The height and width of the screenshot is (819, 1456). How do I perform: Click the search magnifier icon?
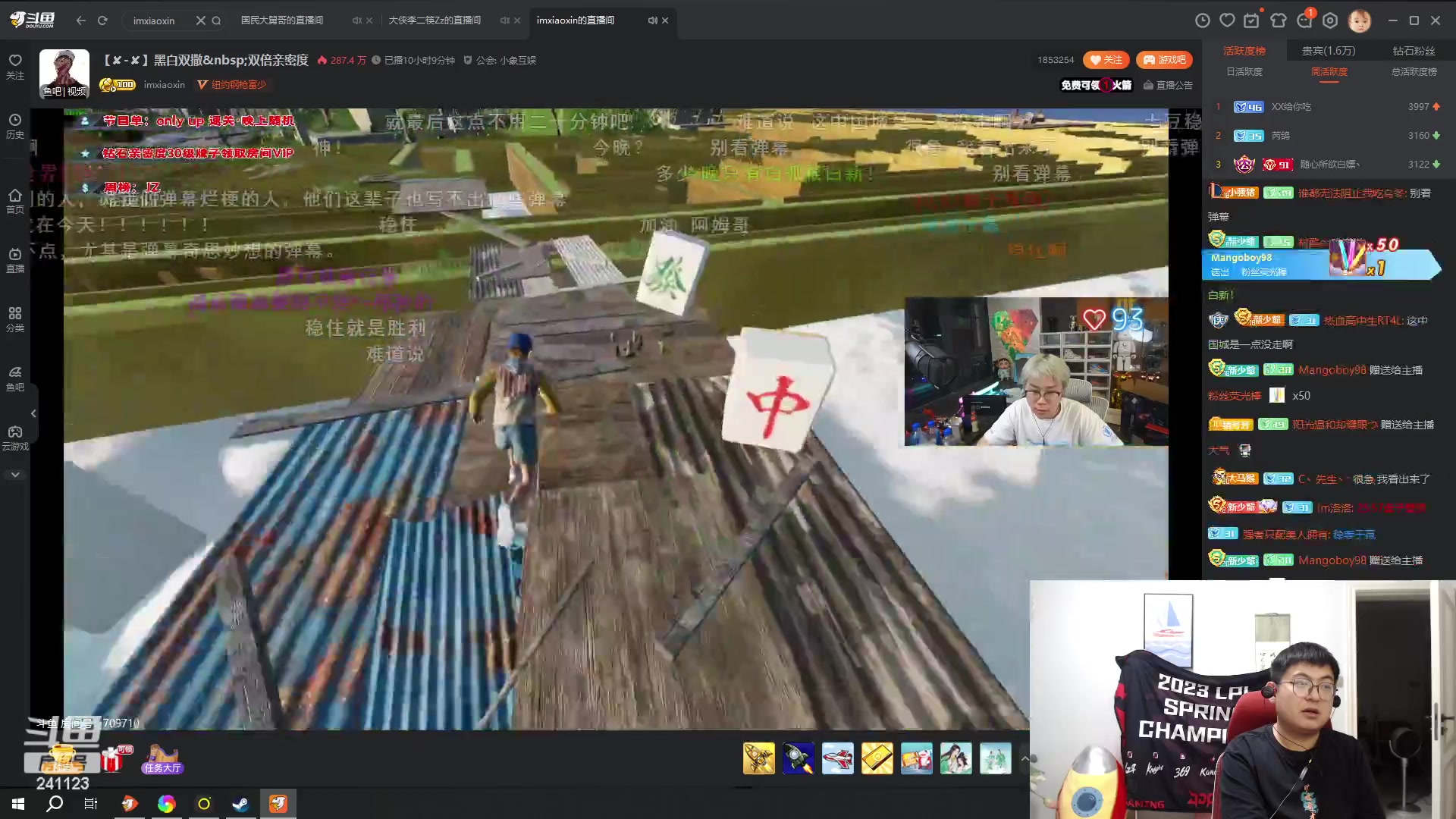point(216,20)
